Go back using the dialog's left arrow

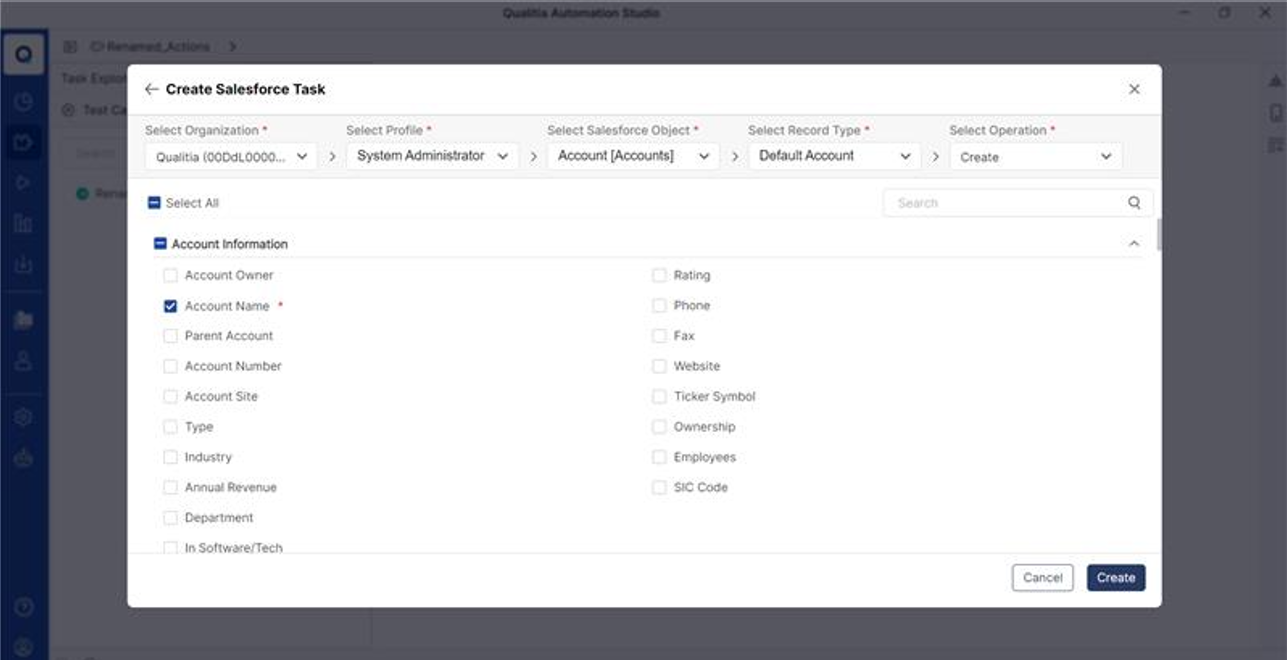pos(151,89)
